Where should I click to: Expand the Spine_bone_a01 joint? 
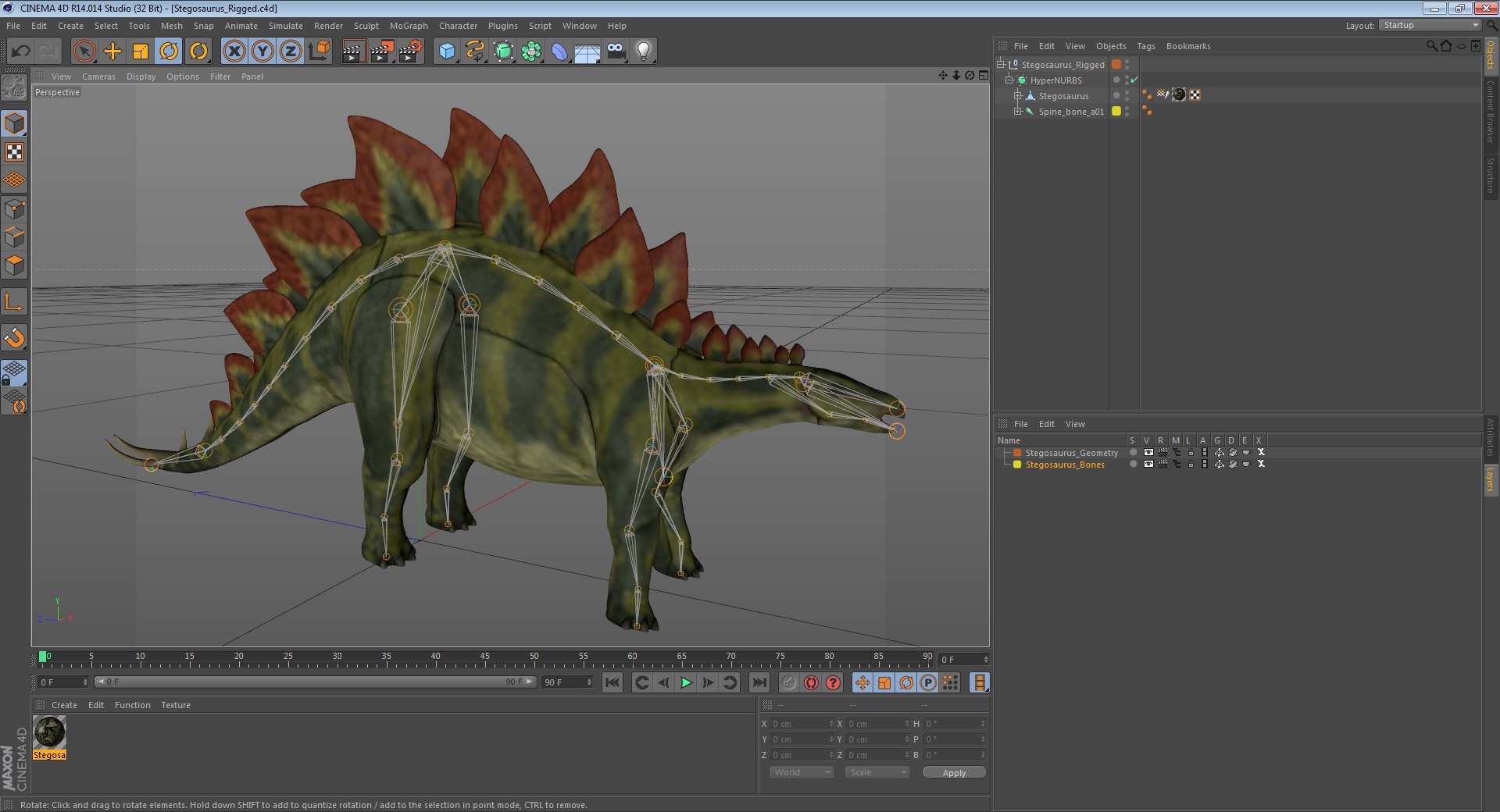click(x=1018, y=111)
